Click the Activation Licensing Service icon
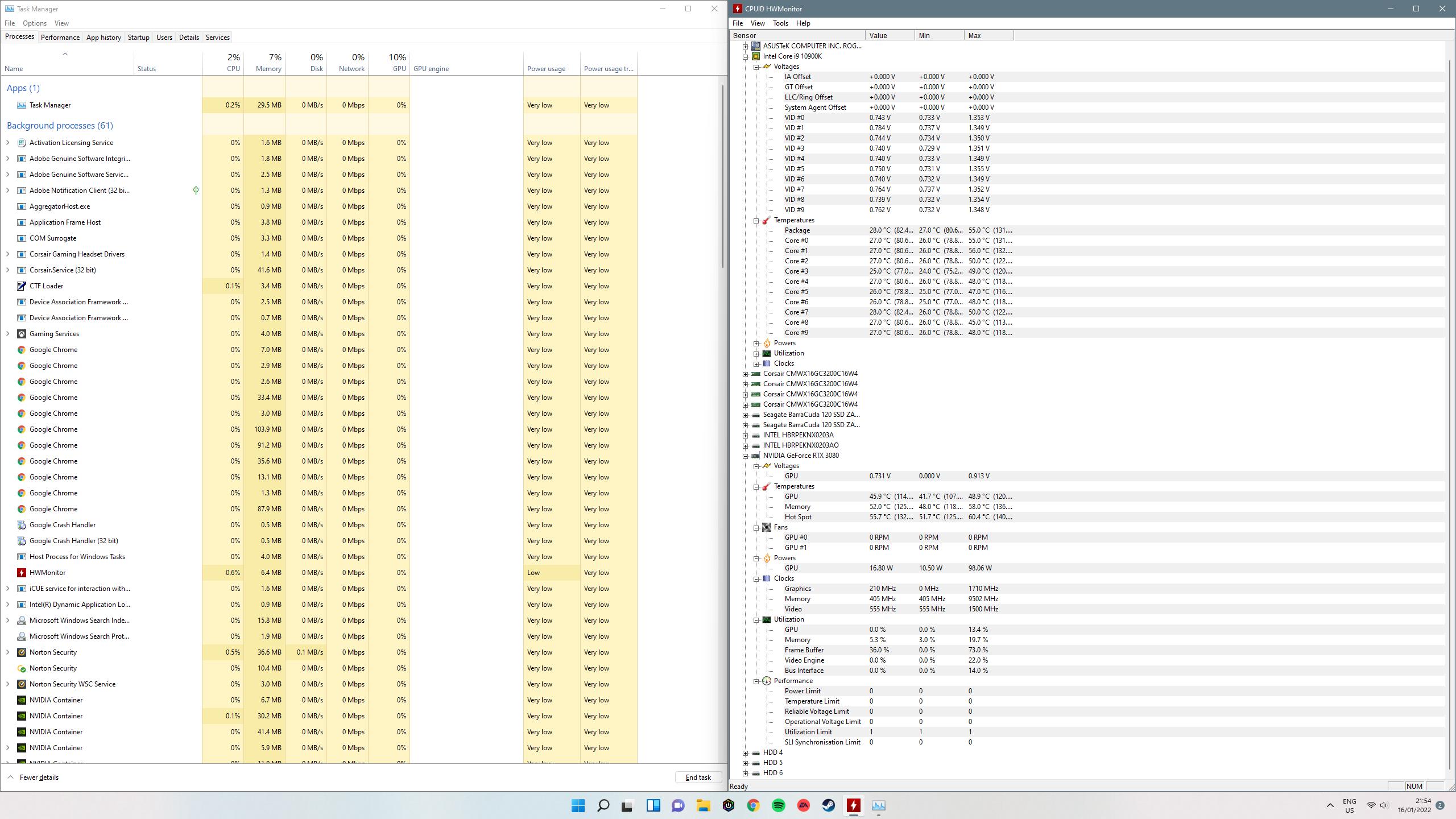The height and width of the screenshot is (819, 1456). 22,143
